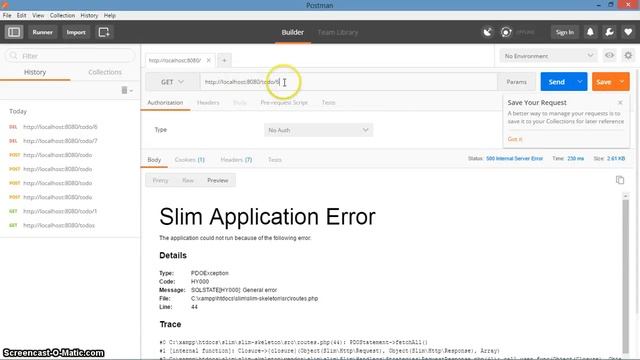Viewport: 640px width, 360px height.
Task: Click the Sign In button
Action: tap(565, 32)
